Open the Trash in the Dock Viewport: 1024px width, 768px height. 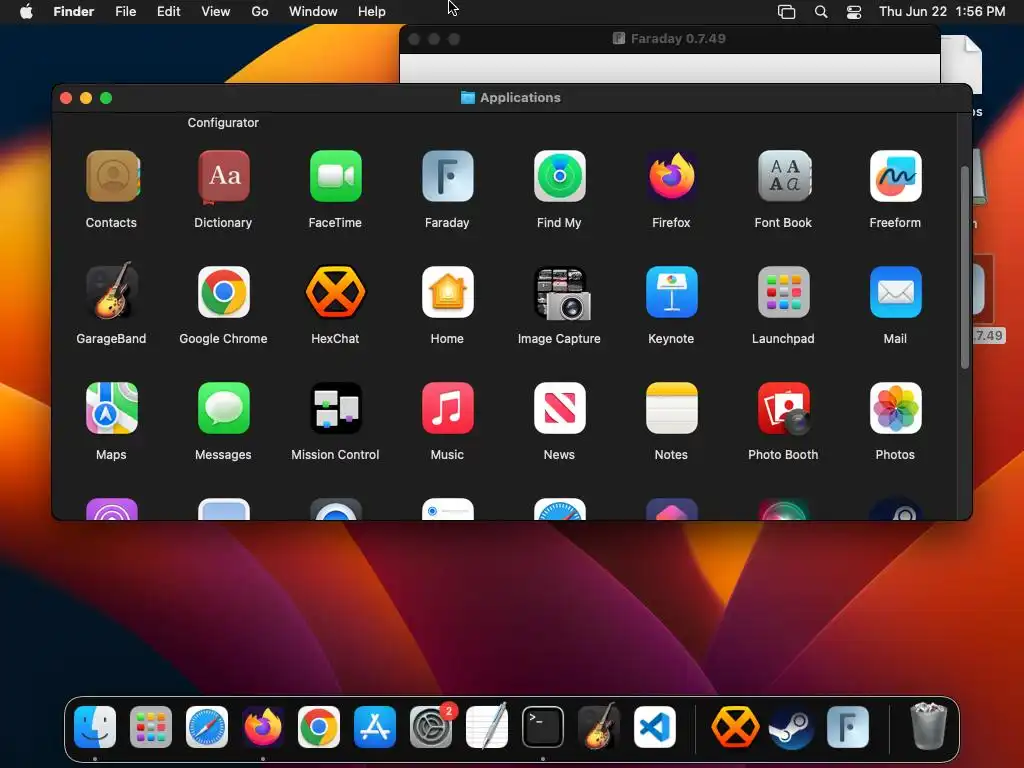pos(928,726)
